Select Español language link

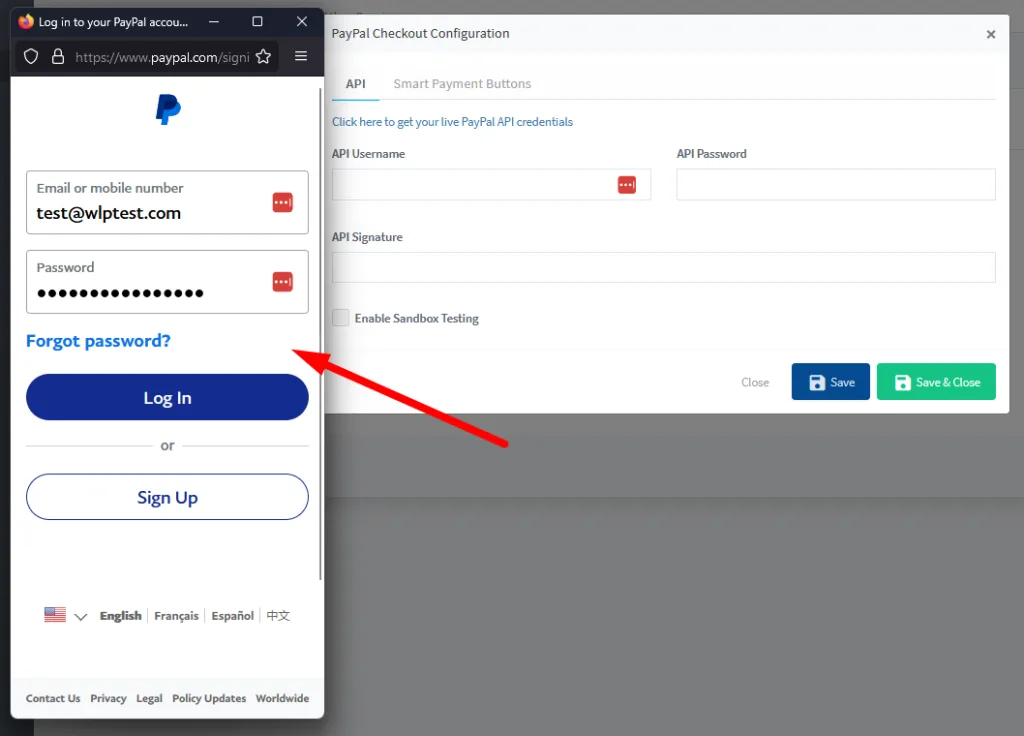point(232,615)
